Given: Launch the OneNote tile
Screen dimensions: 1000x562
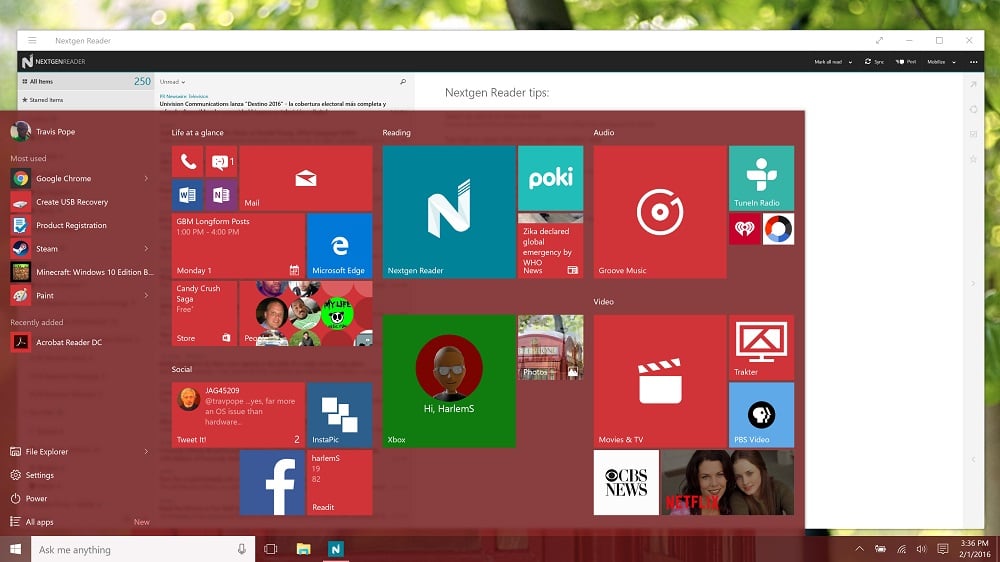Looking at the screenshot, I should pyautogui.click(x=221, y=195).
